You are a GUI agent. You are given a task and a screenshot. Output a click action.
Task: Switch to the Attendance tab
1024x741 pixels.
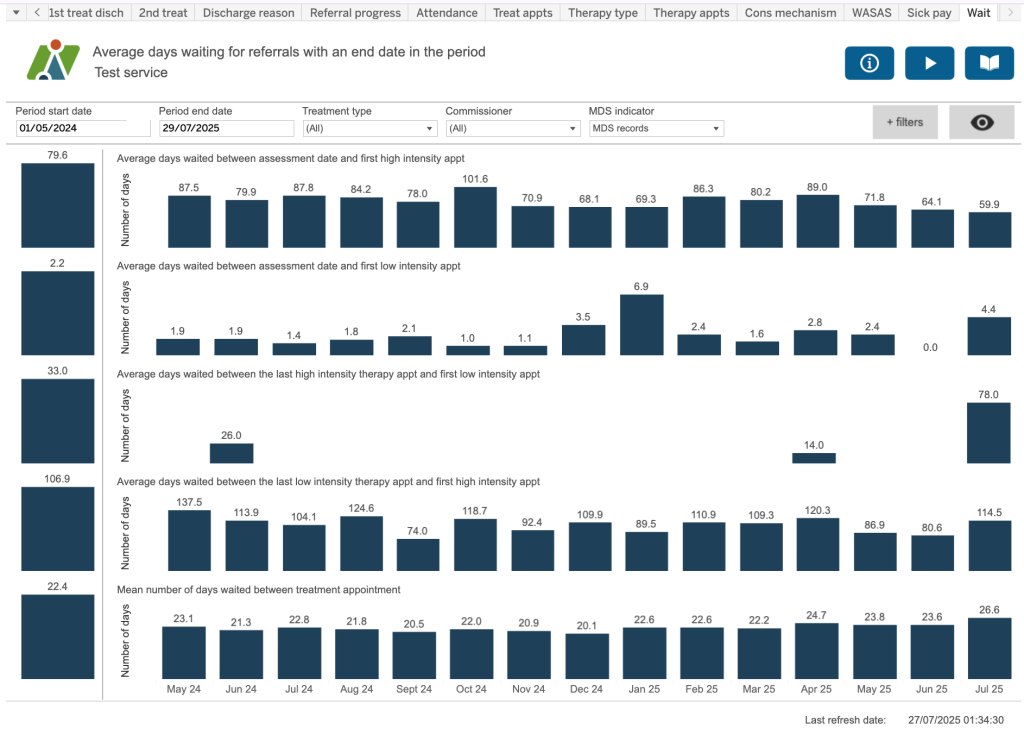tap(446, 13)
